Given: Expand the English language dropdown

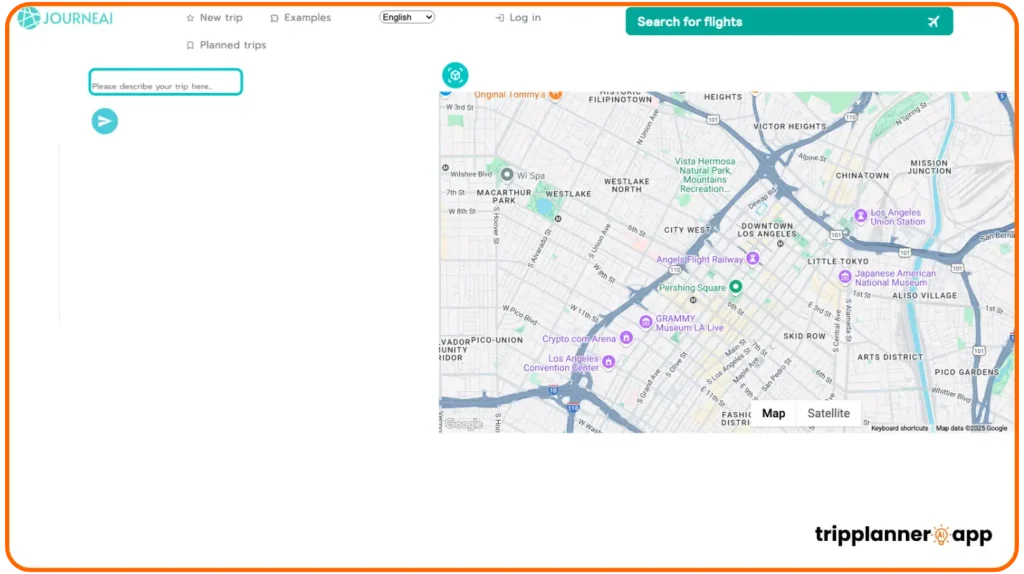Looking at the screenshot, I should (407, 17).
